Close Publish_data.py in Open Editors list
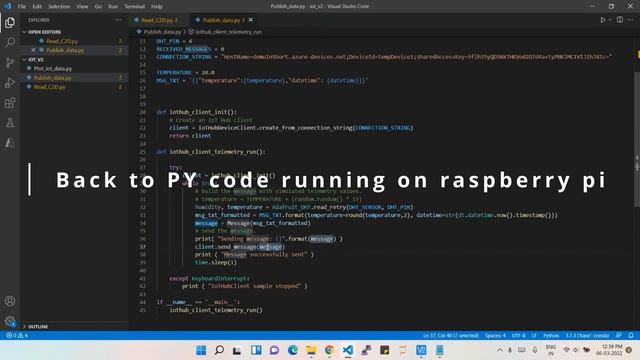The width and height of the screenshot is (640, 360). pos(33,50)
